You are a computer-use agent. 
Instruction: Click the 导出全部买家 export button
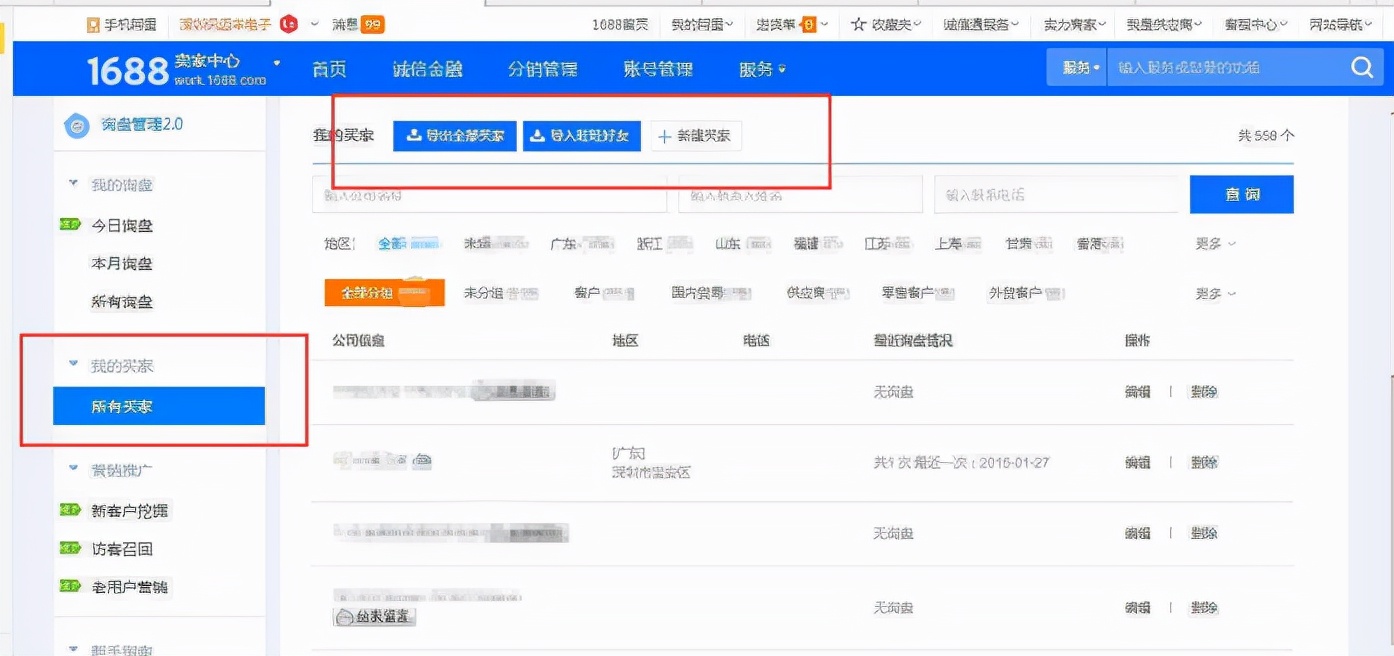[x=454, y=136]
